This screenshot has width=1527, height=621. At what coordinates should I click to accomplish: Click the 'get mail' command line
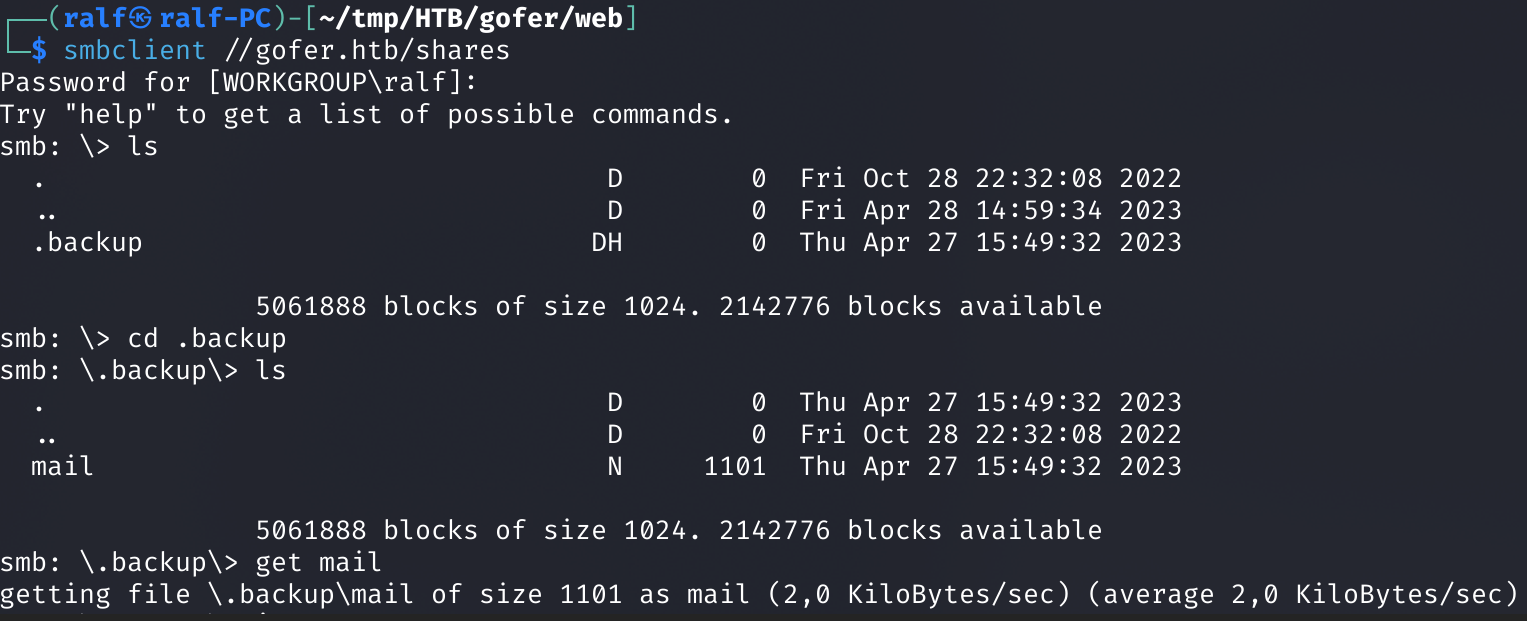[191, 562]
